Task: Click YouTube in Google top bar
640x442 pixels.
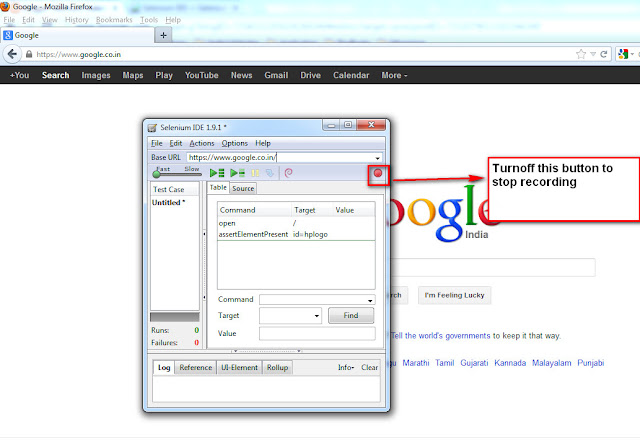Action: coord(201,76)
